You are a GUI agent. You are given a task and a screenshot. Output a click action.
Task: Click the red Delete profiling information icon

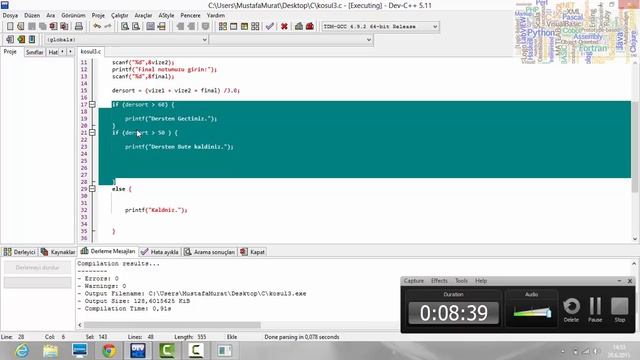click(x=310, y=27)
